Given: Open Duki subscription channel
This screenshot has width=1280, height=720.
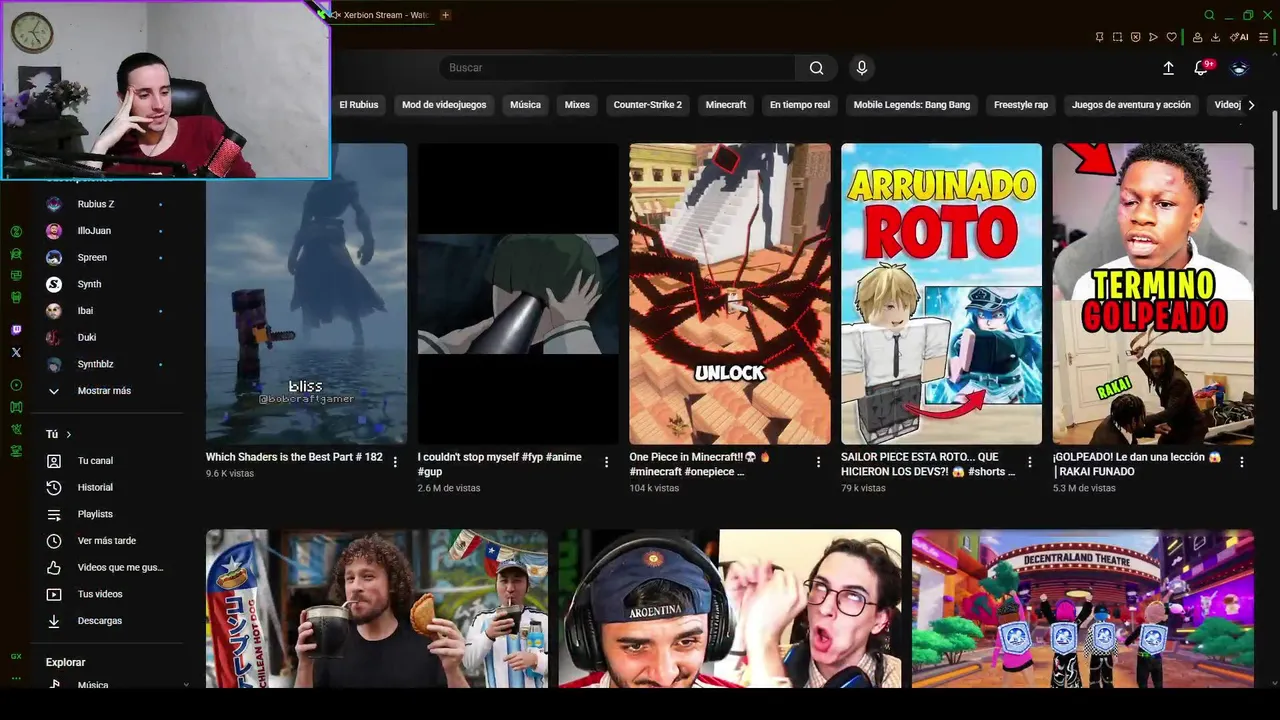Looking at the screenshot, I should click(x=108, y=338).
